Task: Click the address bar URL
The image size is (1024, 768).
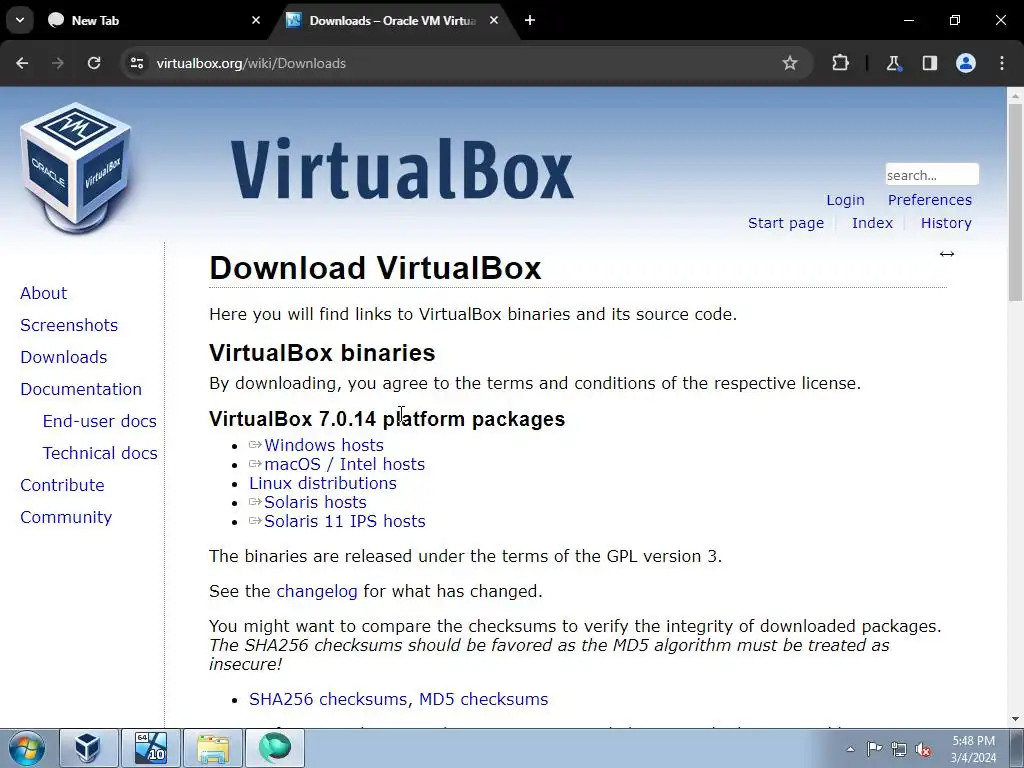Action: (x=251, y=63)
